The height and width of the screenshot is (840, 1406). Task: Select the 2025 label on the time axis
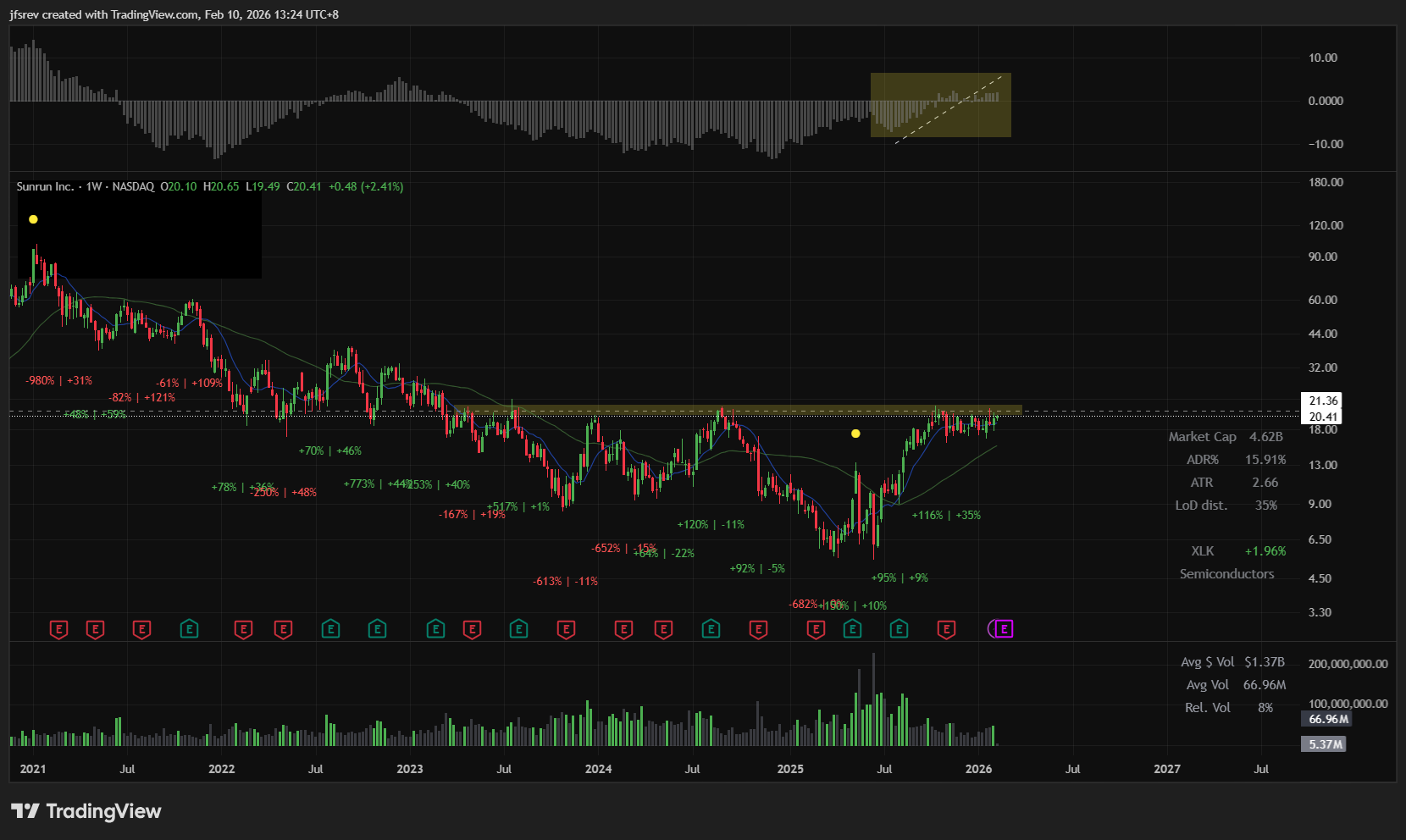point(790,769)
